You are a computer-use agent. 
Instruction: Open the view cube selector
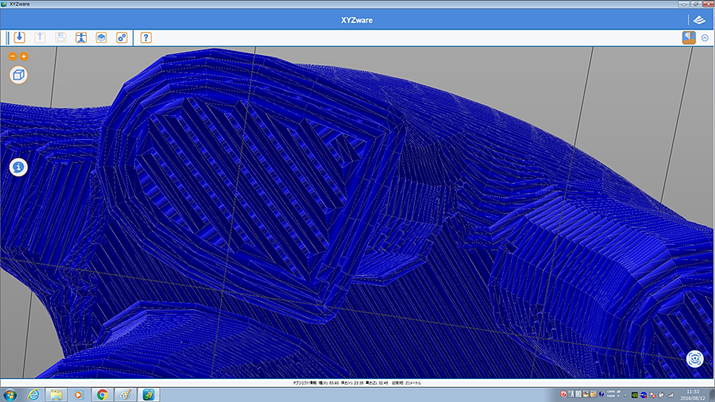pos(18,75)
